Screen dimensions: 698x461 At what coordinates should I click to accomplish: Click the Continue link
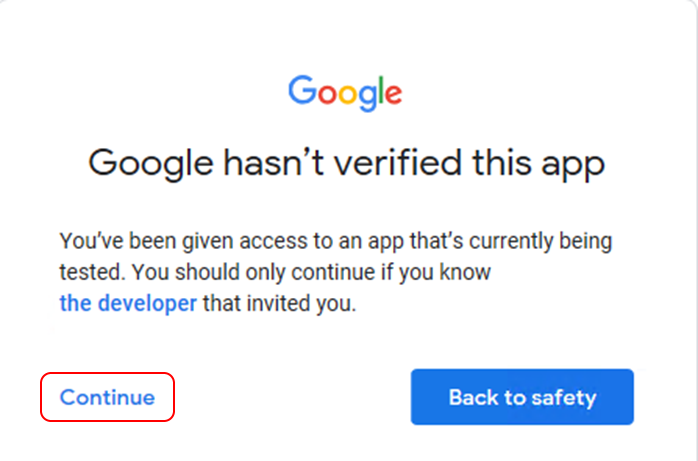click(107, 397)
